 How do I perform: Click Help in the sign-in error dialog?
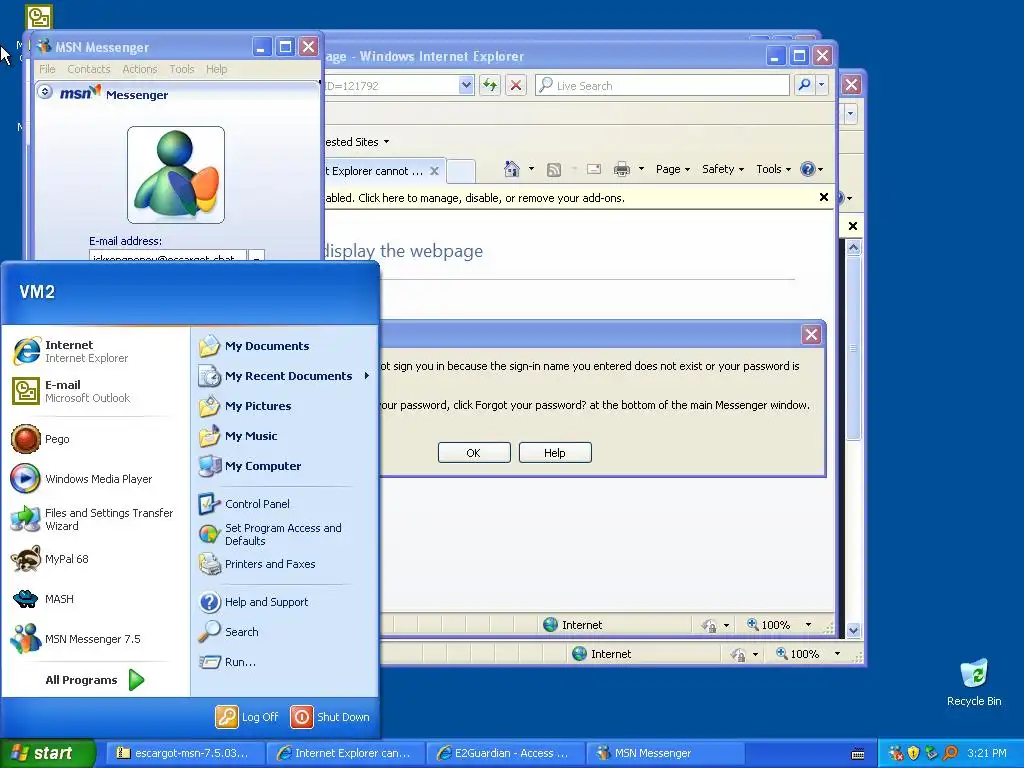(x=555, y=453)
